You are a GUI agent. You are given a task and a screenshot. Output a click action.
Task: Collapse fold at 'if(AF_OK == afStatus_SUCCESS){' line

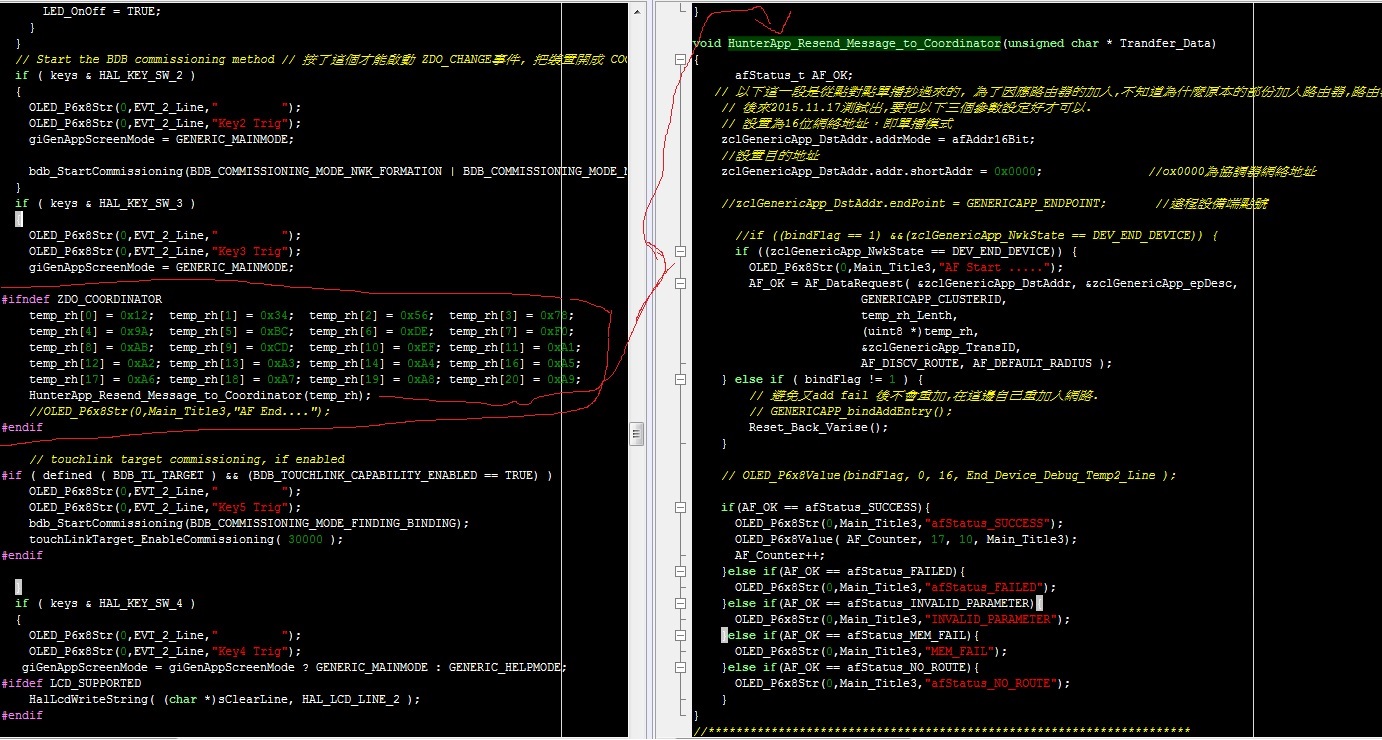681,507
